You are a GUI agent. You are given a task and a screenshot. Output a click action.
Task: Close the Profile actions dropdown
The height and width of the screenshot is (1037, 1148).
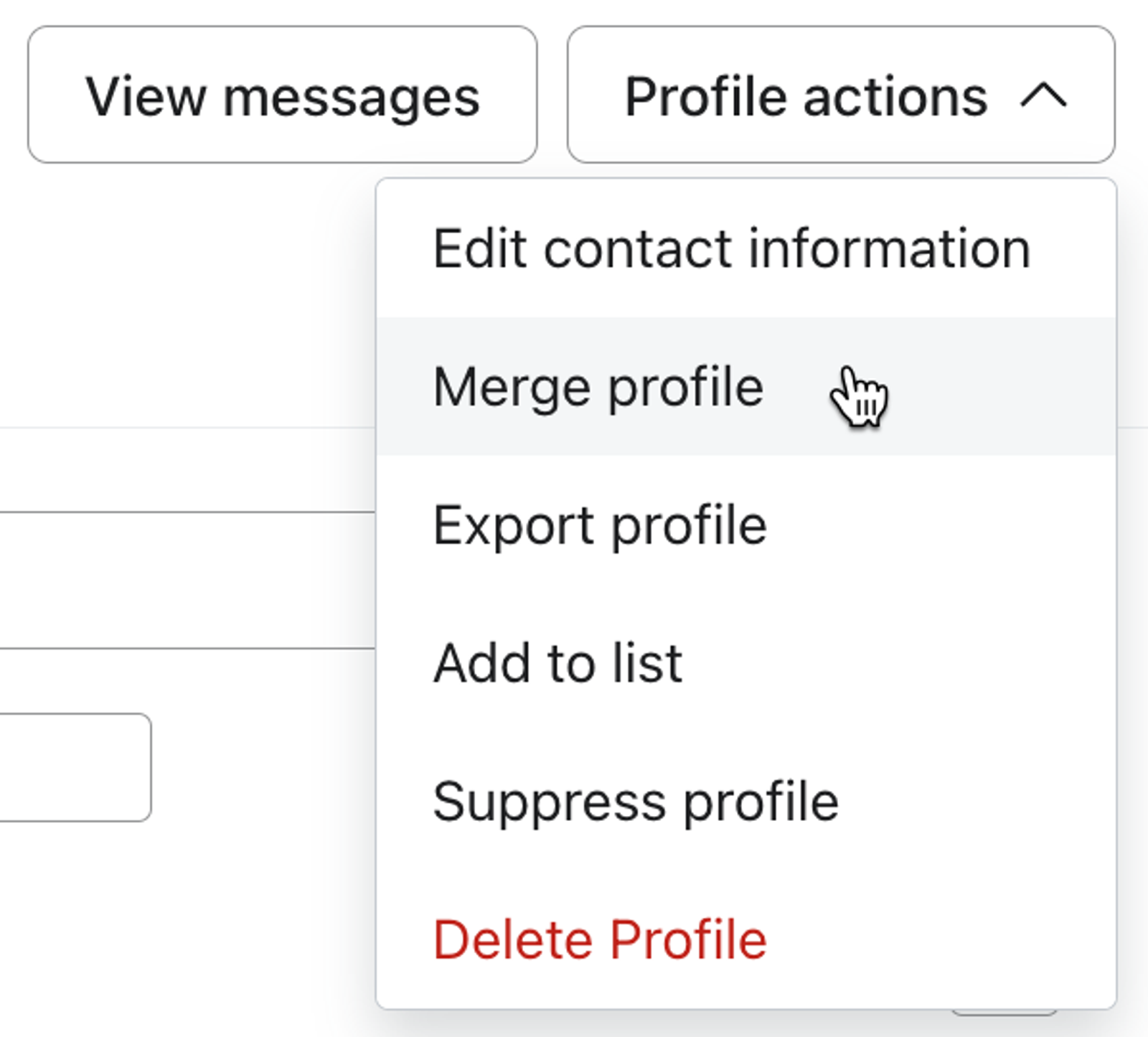pyautogui.click(x=841, y=94)
